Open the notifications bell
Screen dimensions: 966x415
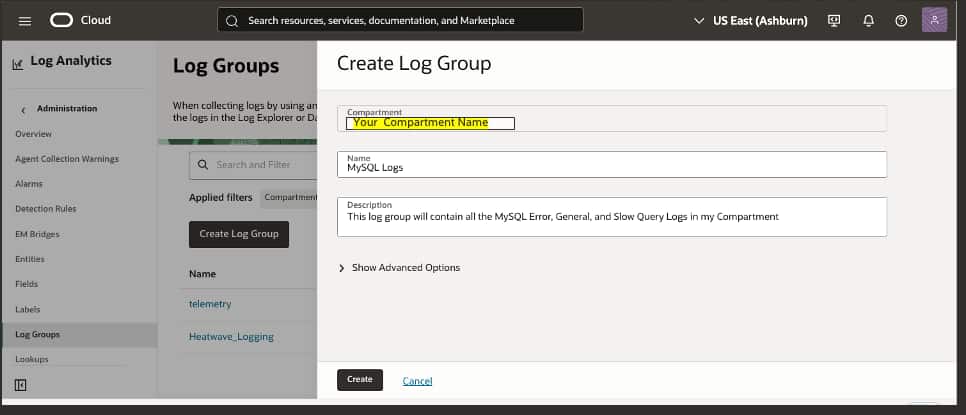pos(868,20)
